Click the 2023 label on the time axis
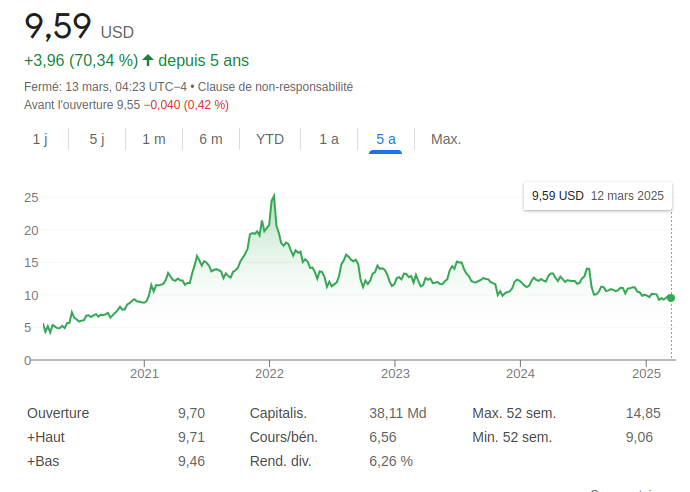 (x=395, y=374)
